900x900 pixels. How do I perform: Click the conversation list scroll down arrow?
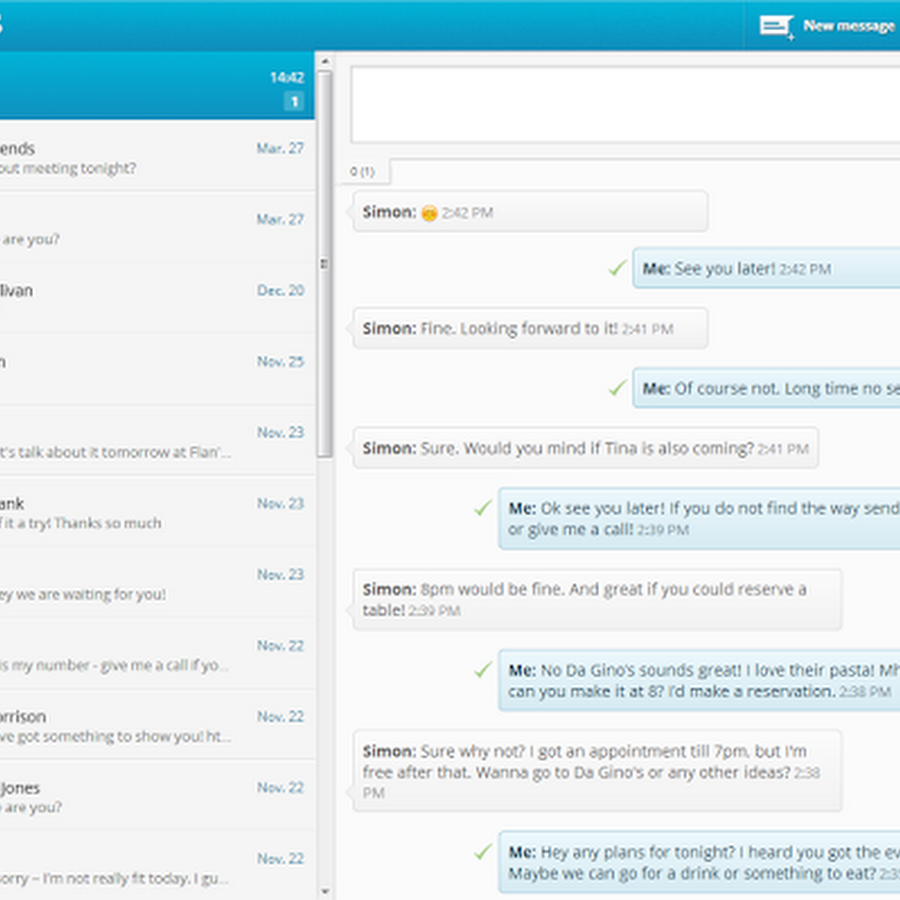pyautogui.click(x=325, y=891)
